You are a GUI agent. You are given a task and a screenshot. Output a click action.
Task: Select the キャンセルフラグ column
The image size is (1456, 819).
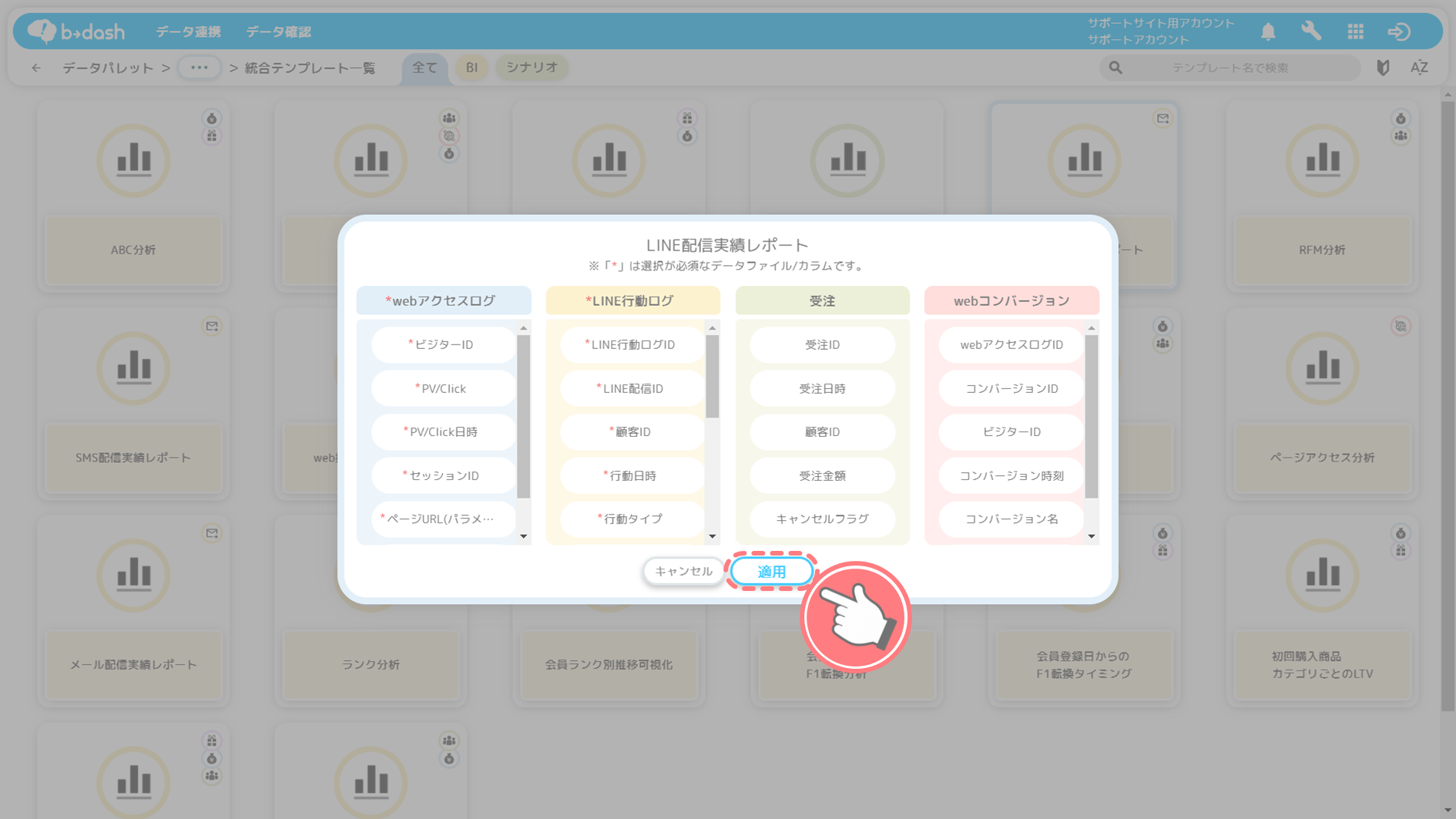(x=822, y=519)
